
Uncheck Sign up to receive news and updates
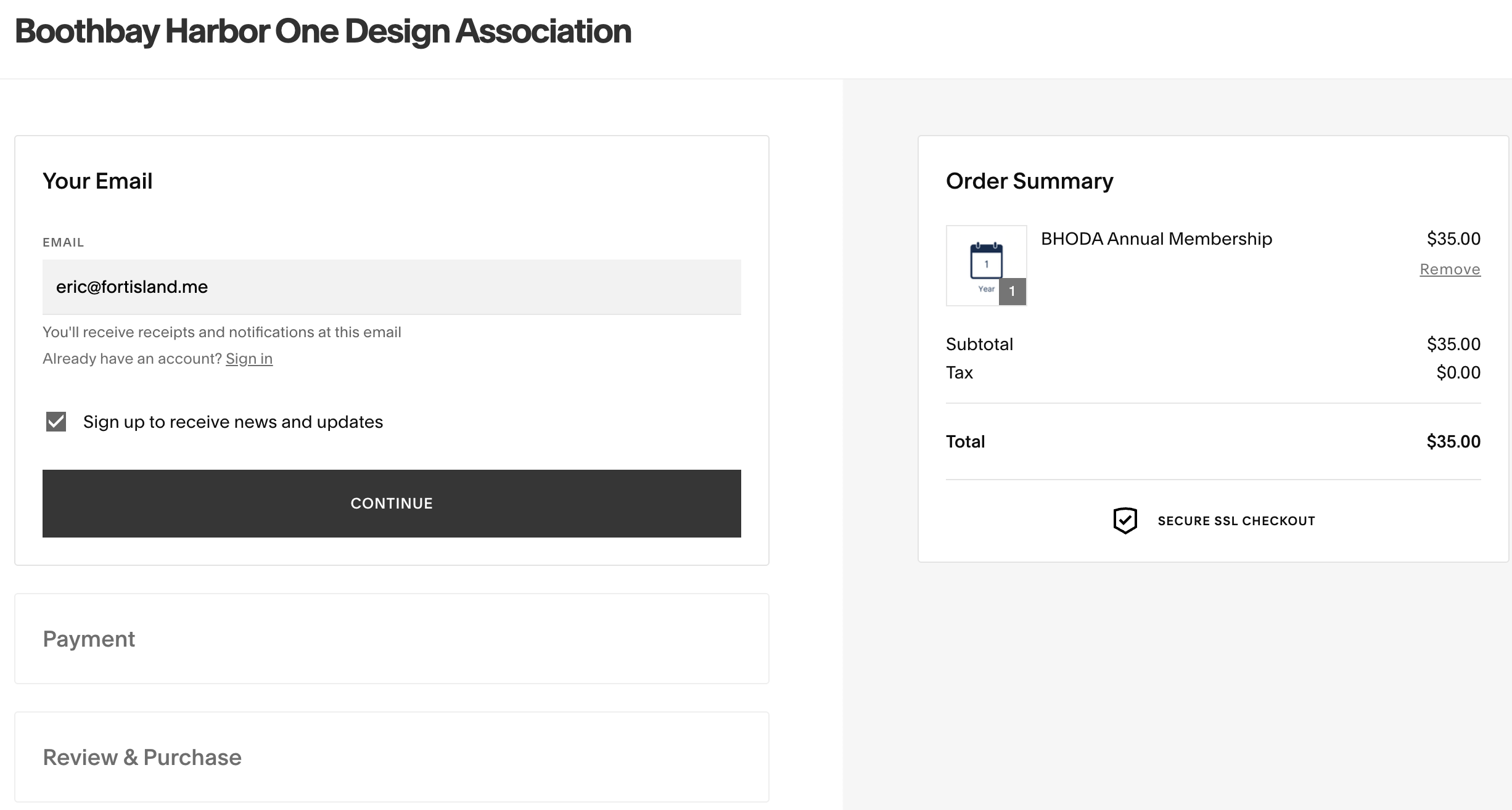point(56,422)
